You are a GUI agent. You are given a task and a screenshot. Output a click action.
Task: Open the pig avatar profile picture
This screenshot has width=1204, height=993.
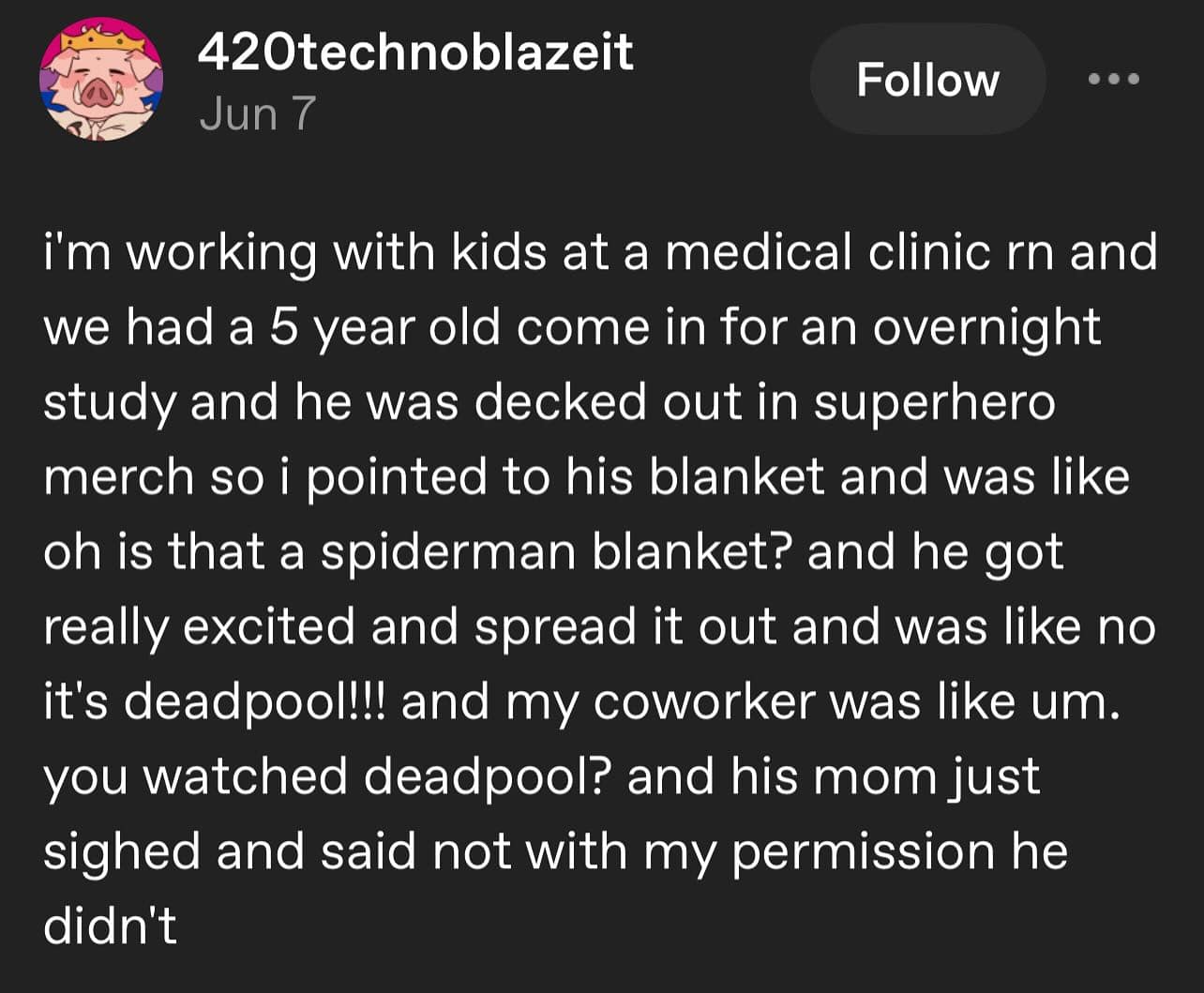(x=100, y=81)
